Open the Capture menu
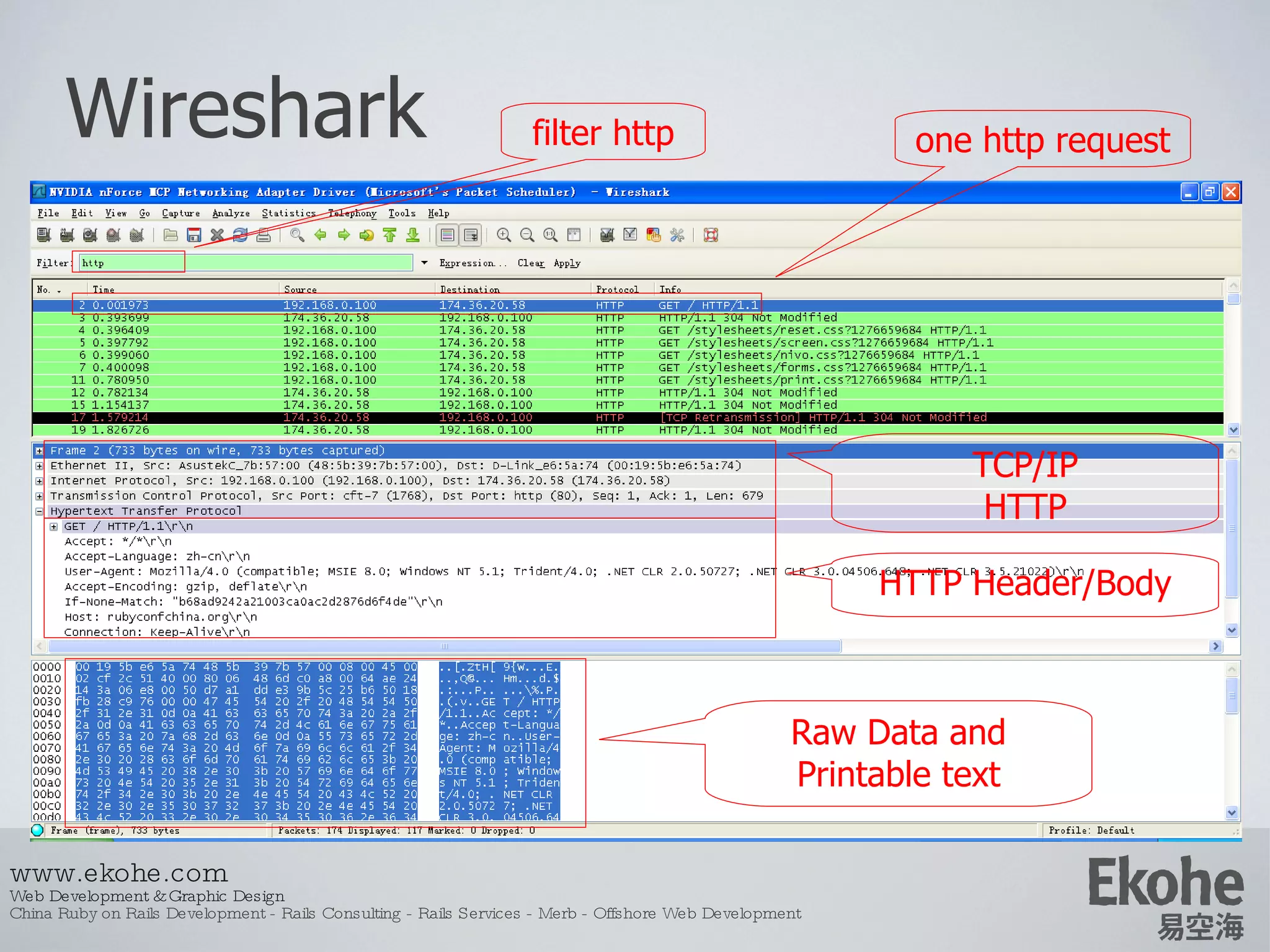1270x952 pixels. click(x=181, y=213)
